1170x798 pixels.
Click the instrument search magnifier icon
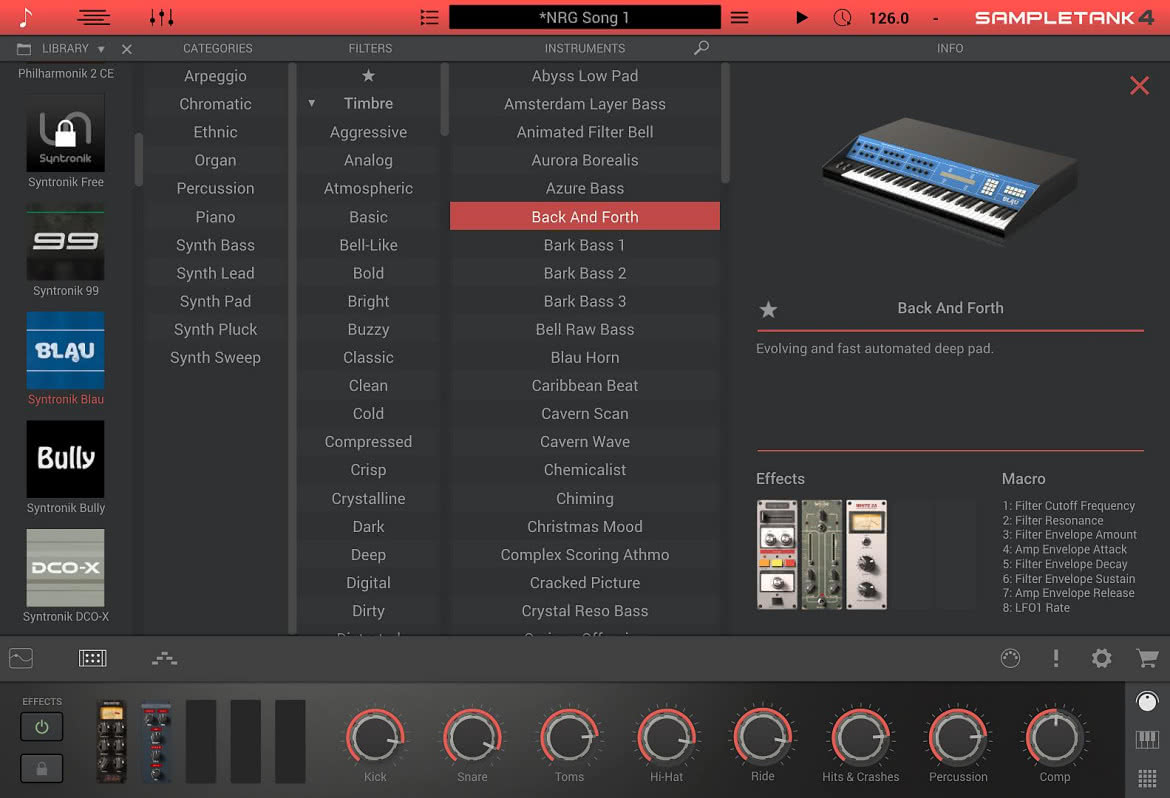[x=701, y=48]
